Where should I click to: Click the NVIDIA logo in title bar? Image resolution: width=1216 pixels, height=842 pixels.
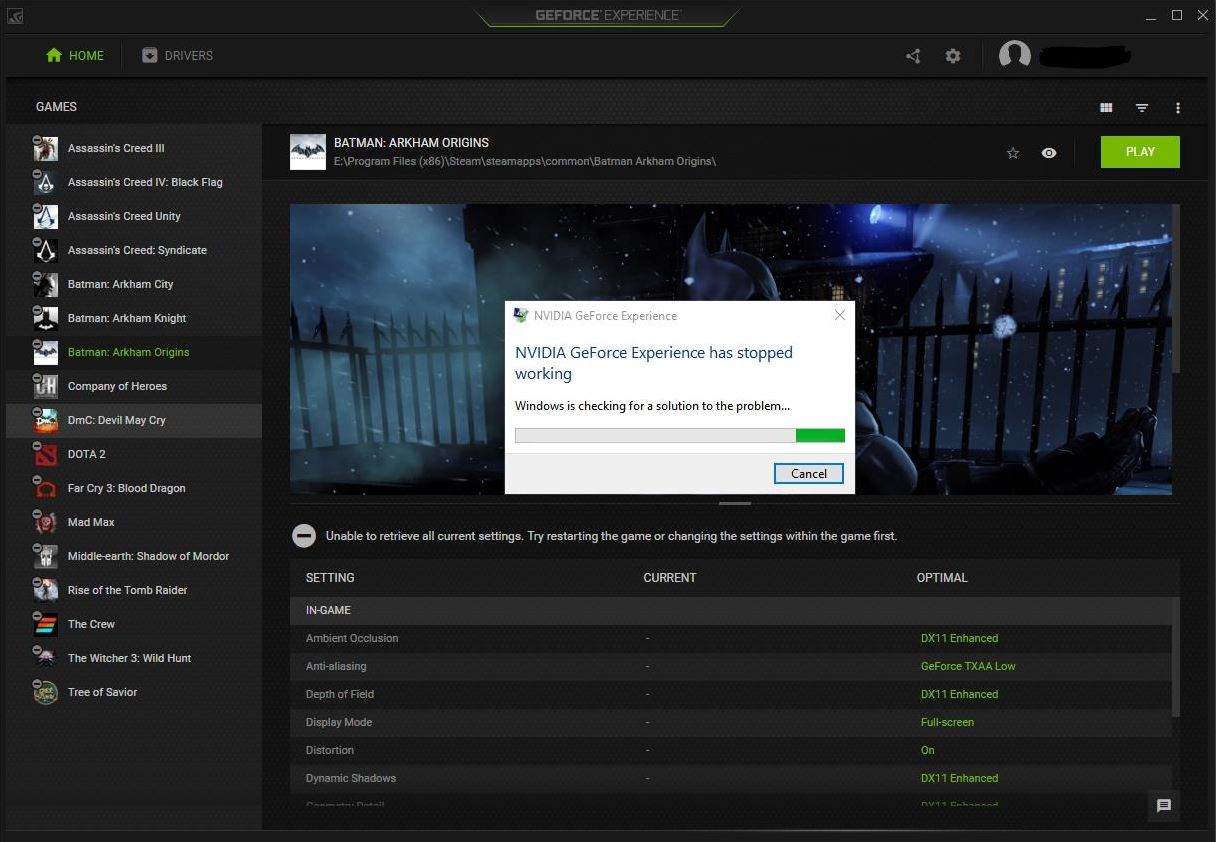(x=14, y=16)
